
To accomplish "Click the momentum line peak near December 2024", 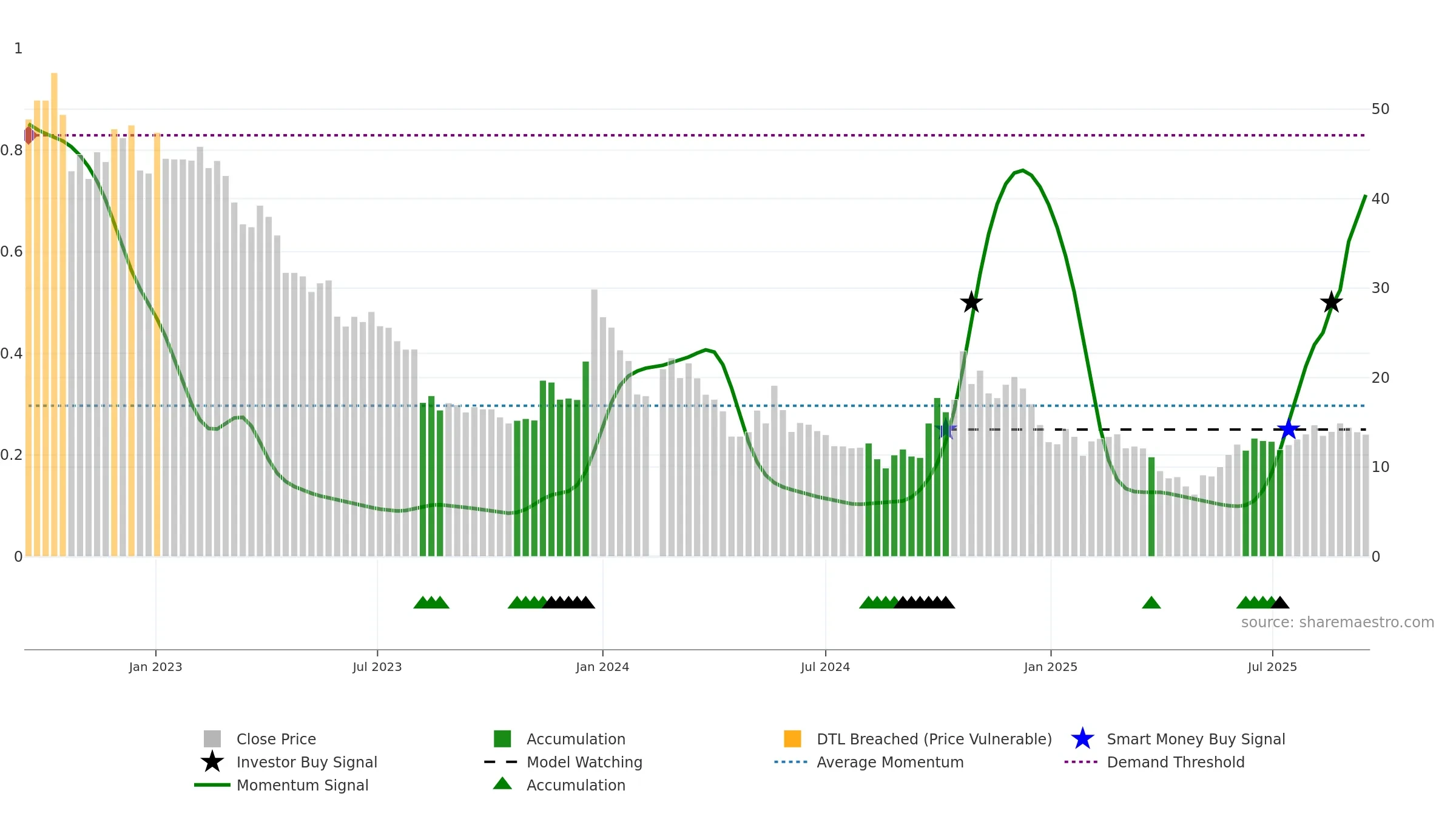I will click(x=1023, y=170).
